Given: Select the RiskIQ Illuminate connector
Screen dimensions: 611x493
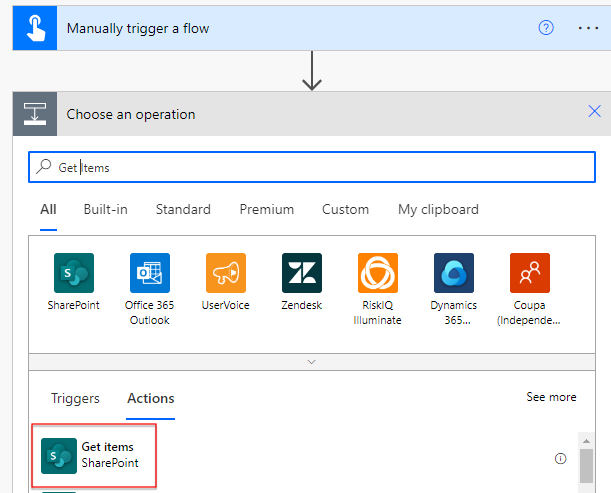Looking at the screenshot, I should 378,273.
